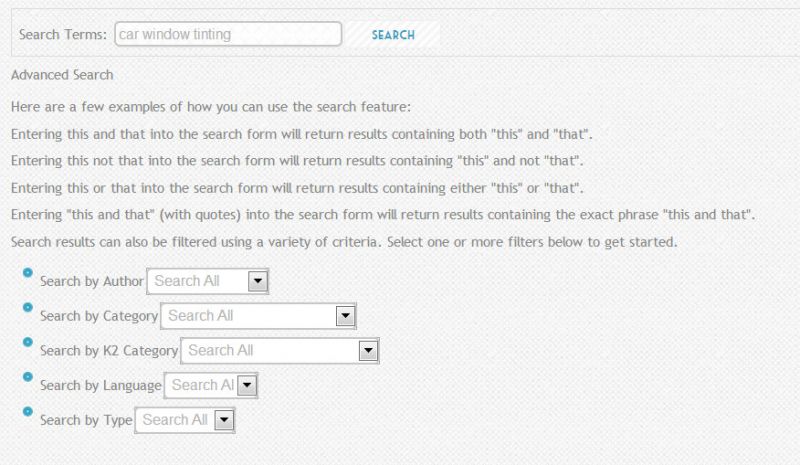Open the Search by K2 Category dropdown
The height and width of the screenshot is (465, 800).
280,351
